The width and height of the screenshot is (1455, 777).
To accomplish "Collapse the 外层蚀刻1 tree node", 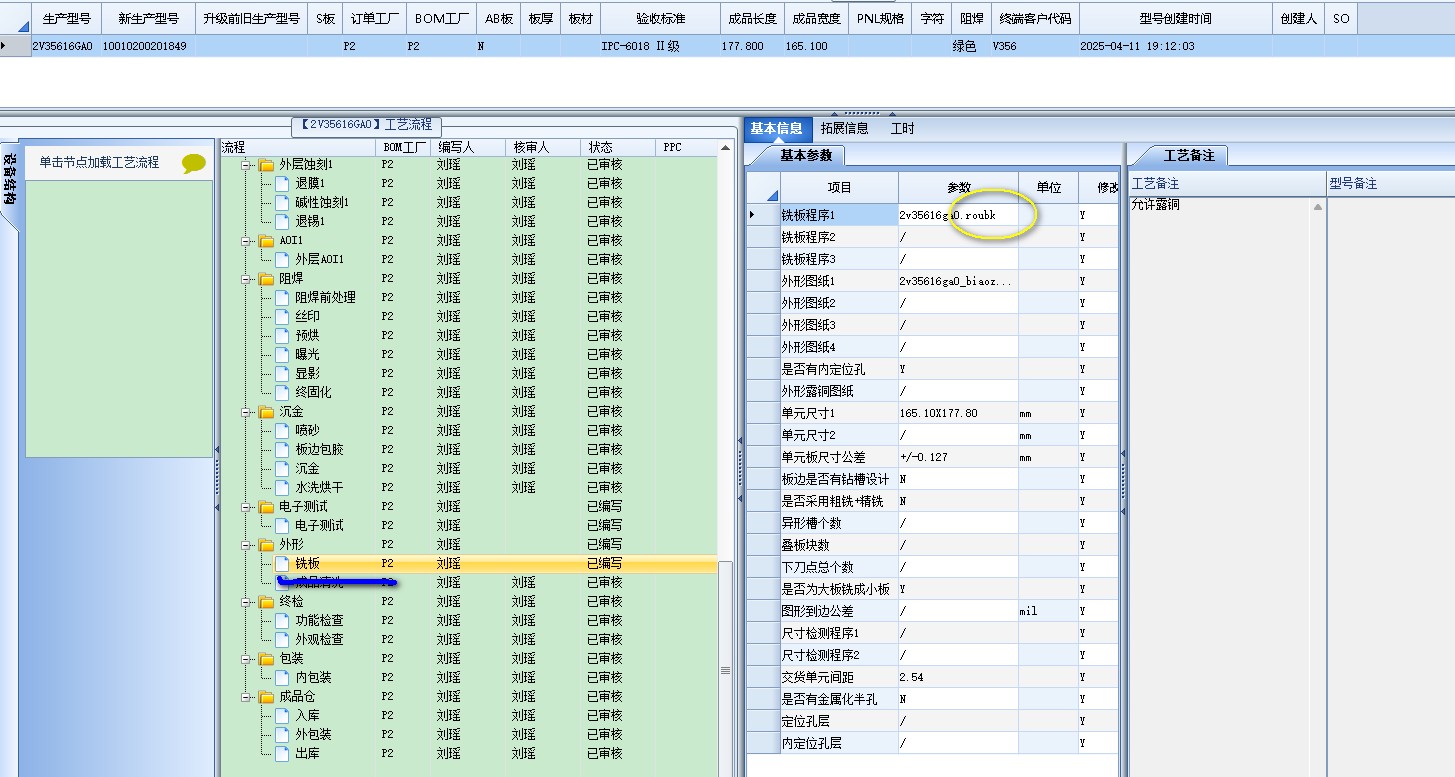I will coord(247,164).
